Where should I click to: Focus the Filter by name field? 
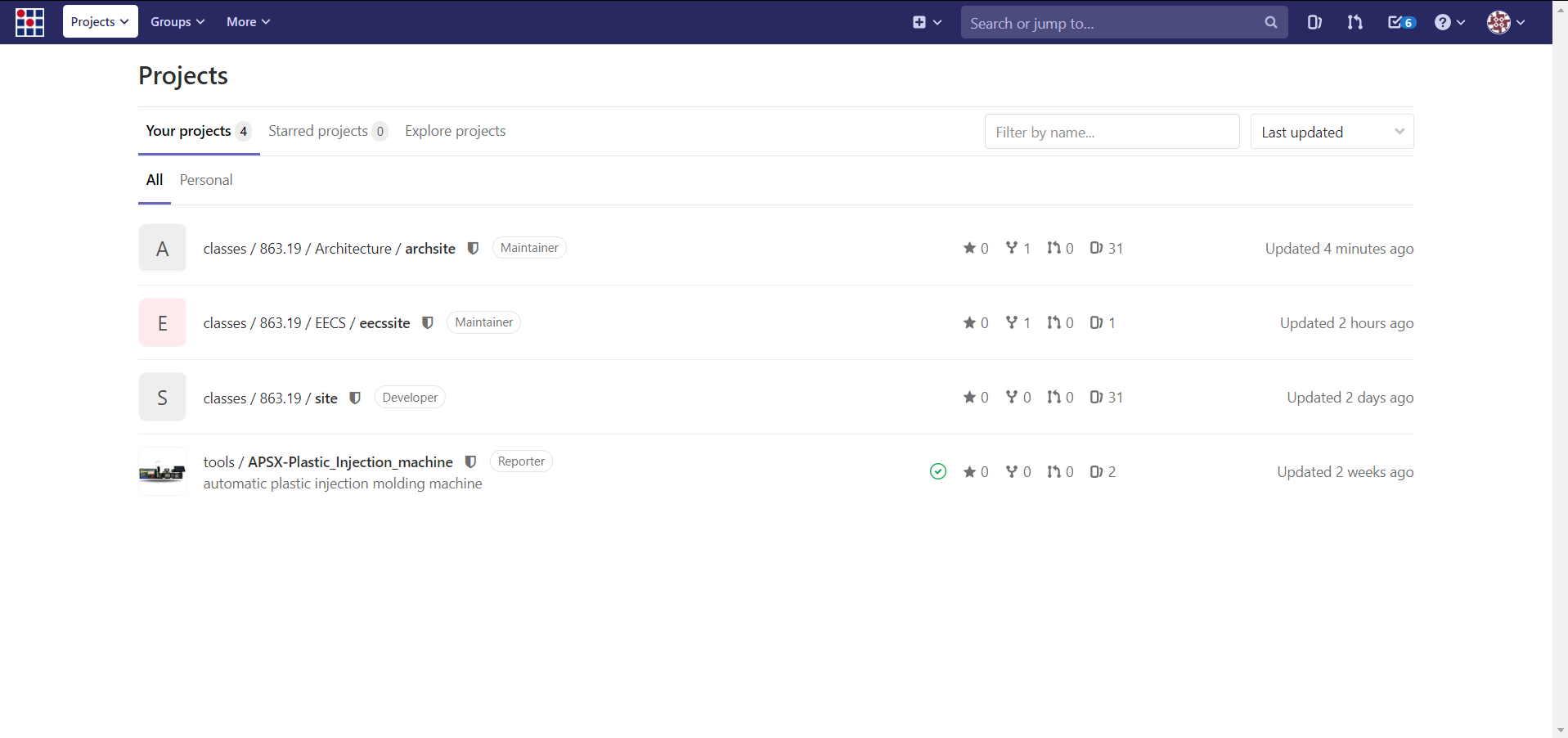[1112, 132]
